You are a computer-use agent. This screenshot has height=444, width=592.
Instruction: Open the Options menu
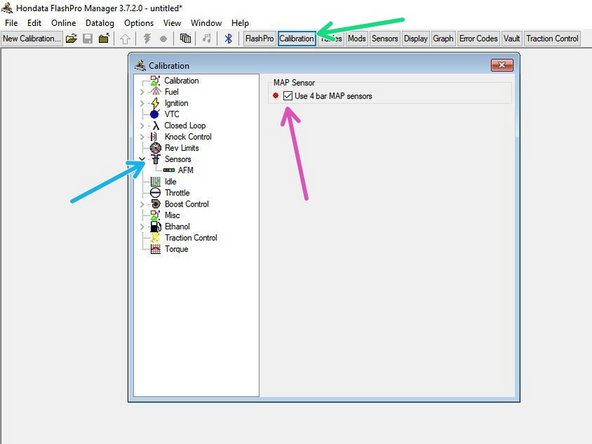point(139,23)
